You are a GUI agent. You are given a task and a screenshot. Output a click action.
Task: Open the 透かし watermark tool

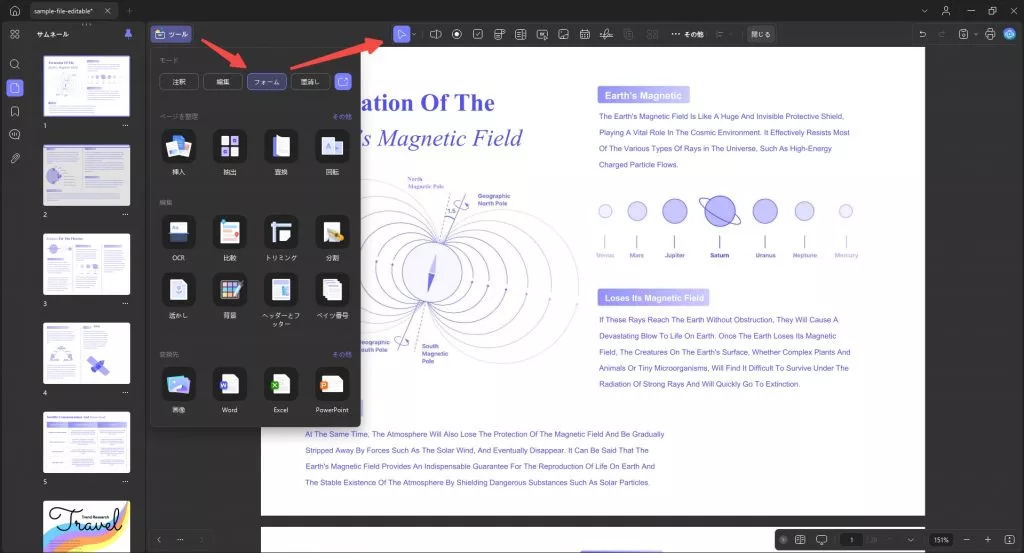click(x=178, y=290)
